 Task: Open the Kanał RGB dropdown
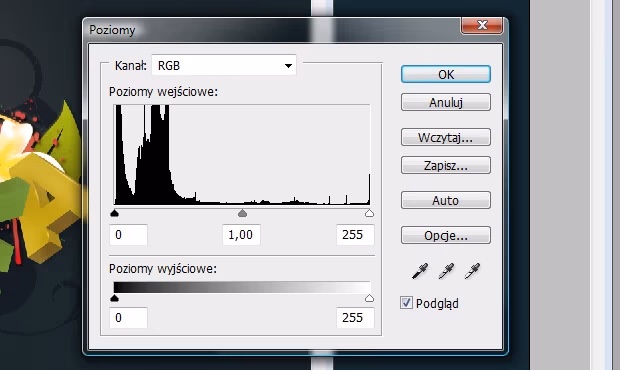[224, 65]
